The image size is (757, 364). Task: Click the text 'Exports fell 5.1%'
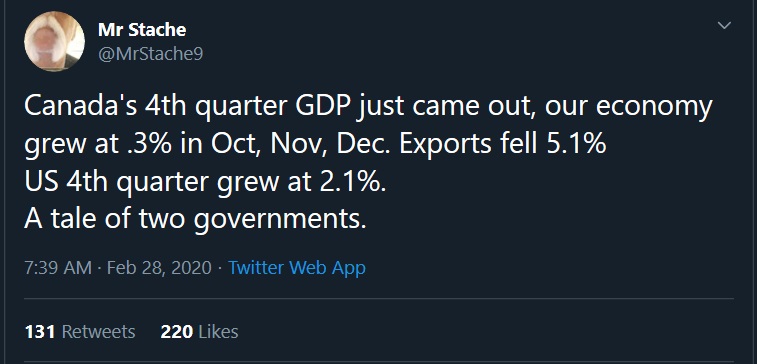tap(503, 143)
